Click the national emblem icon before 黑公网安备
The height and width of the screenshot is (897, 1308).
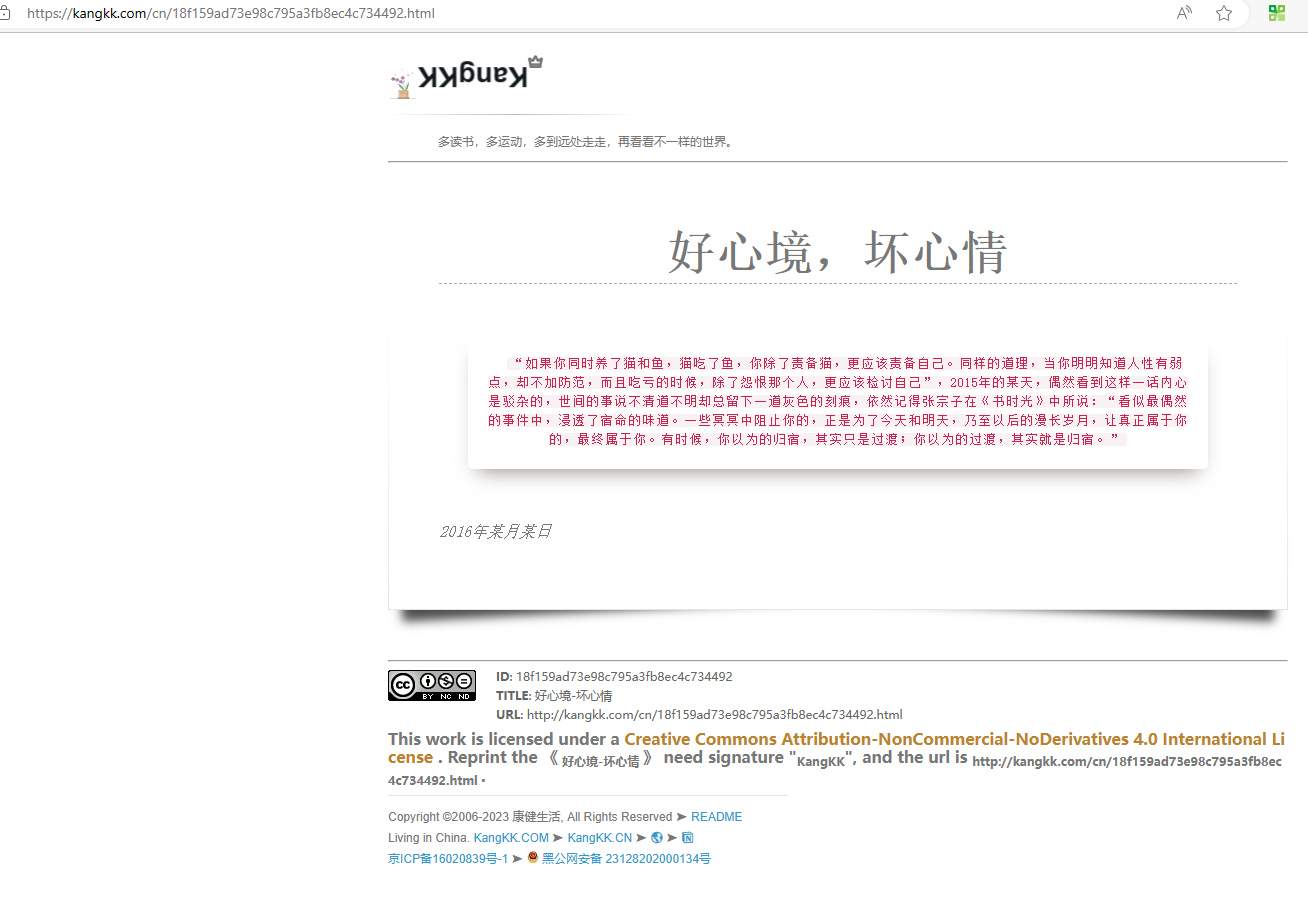click(x=532, y=857)
